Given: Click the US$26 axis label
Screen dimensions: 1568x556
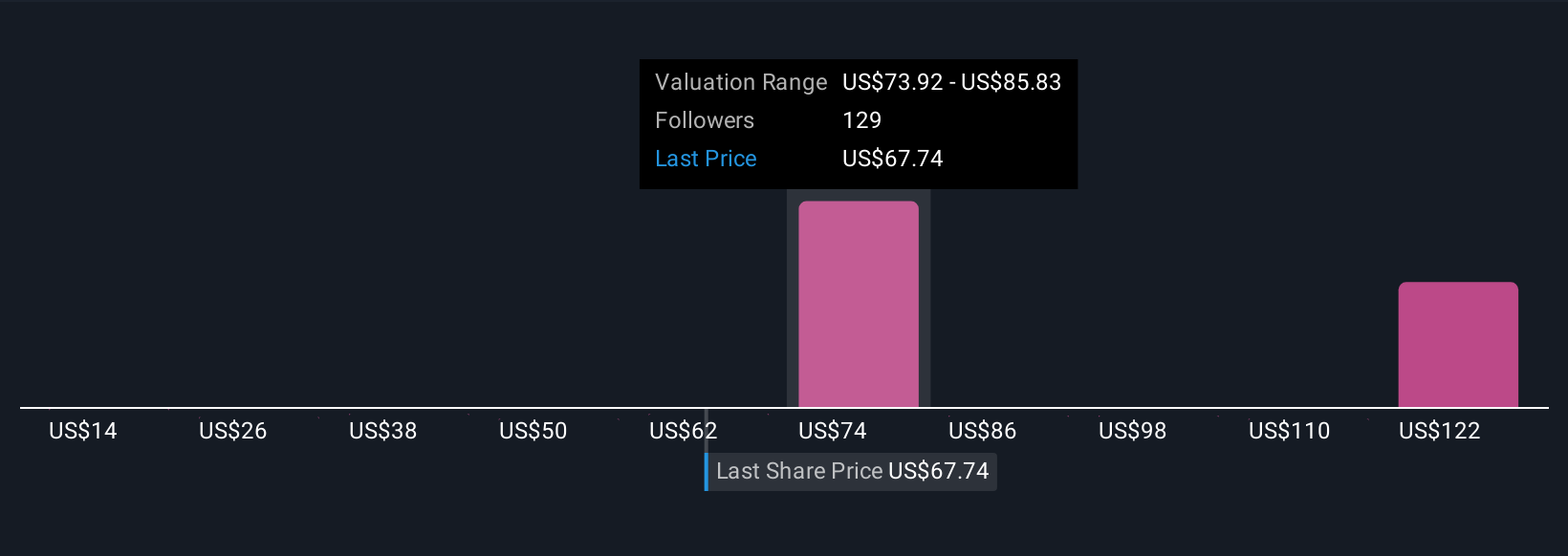Looking at the screenshot, I should tap(233, 431).
